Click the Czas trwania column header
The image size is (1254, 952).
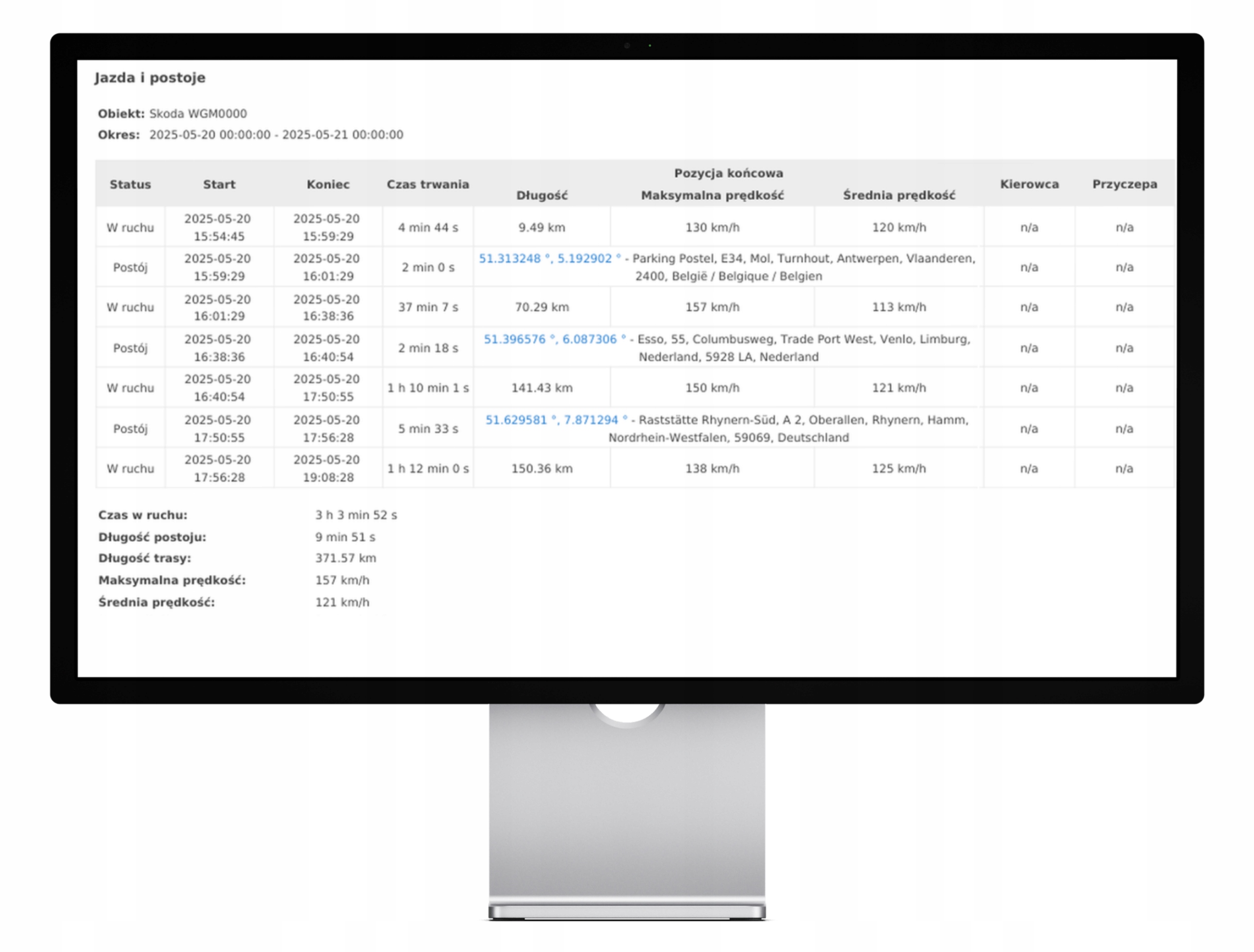coord(428,184)
